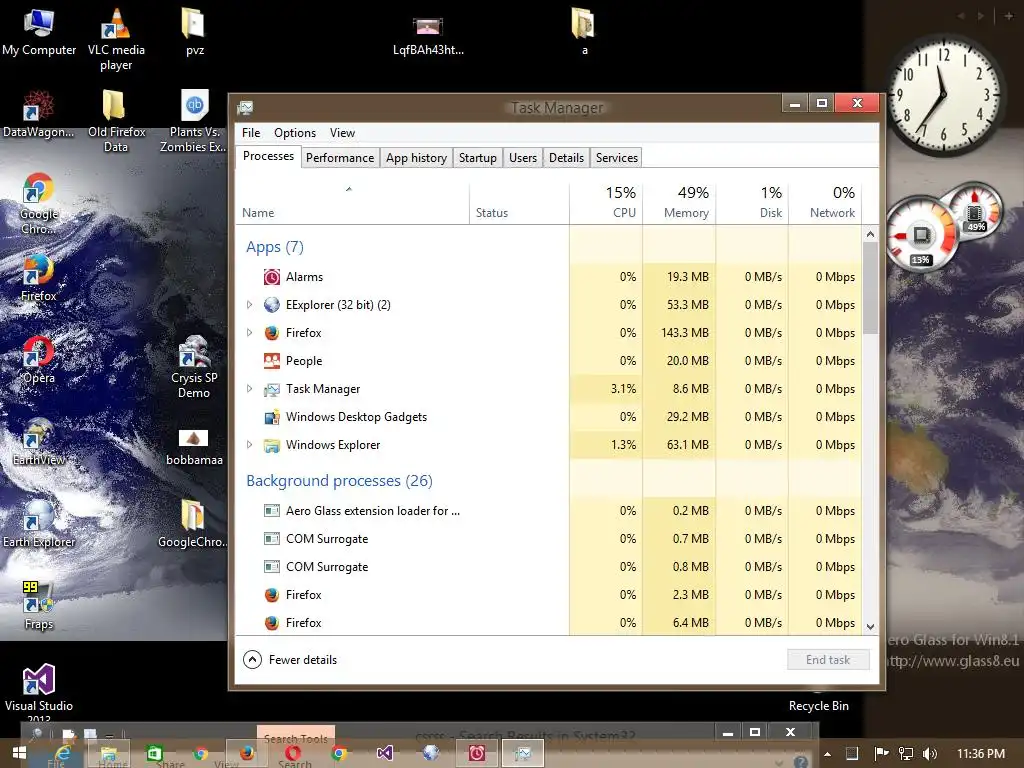Screen dimensions: 1024x768
Task: Select VLC media player desktop icon
Action: coord(116,39)
